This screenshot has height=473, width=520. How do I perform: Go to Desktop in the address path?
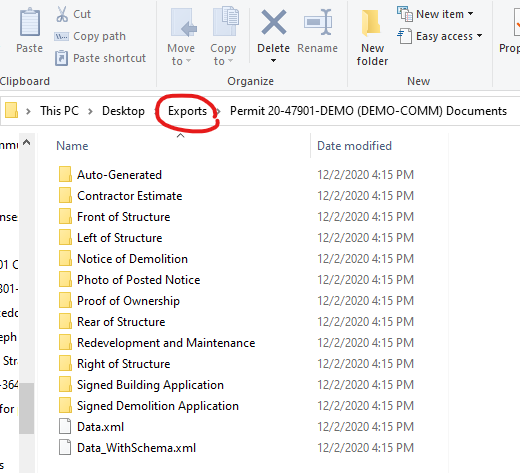click(123, 111)
